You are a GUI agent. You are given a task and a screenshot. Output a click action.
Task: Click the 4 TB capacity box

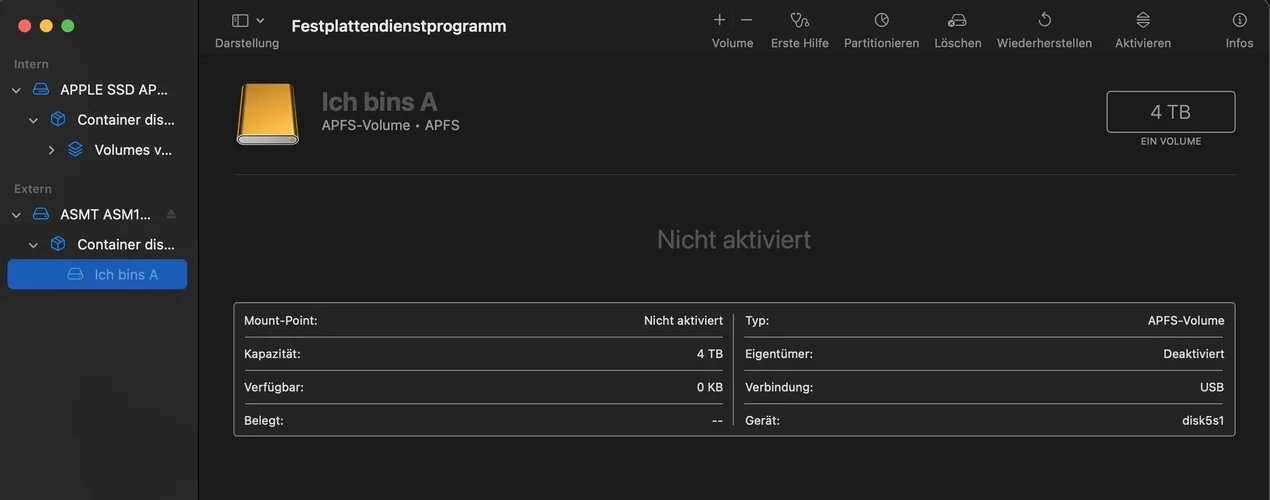click(x=1170, y=112)
